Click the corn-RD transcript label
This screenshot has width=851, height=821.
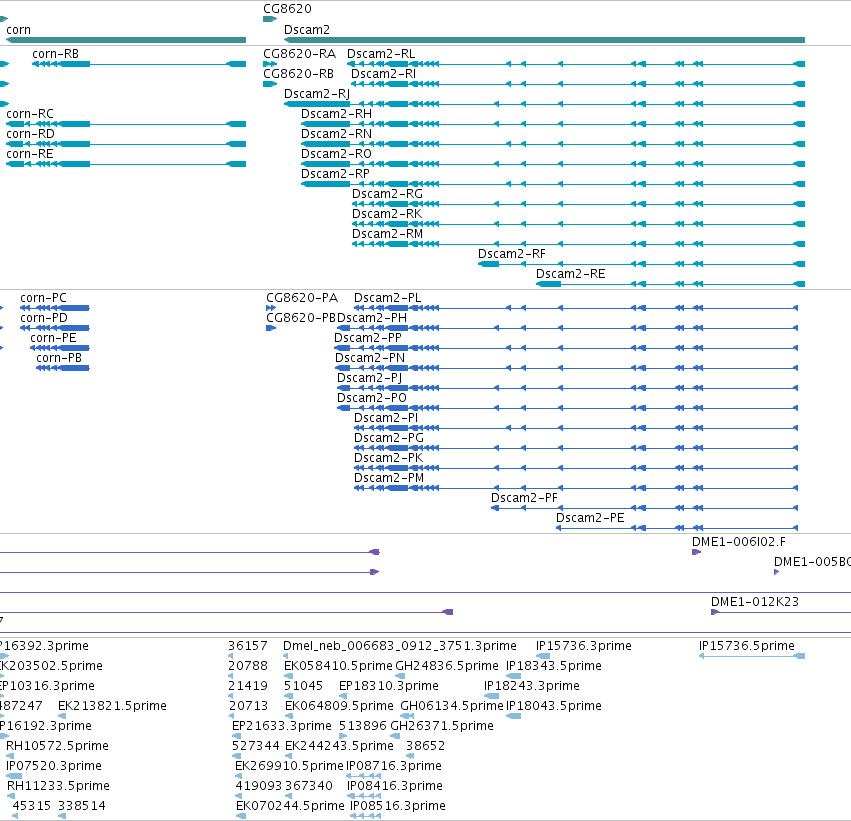pyautogui.click(x=30, y=133)
